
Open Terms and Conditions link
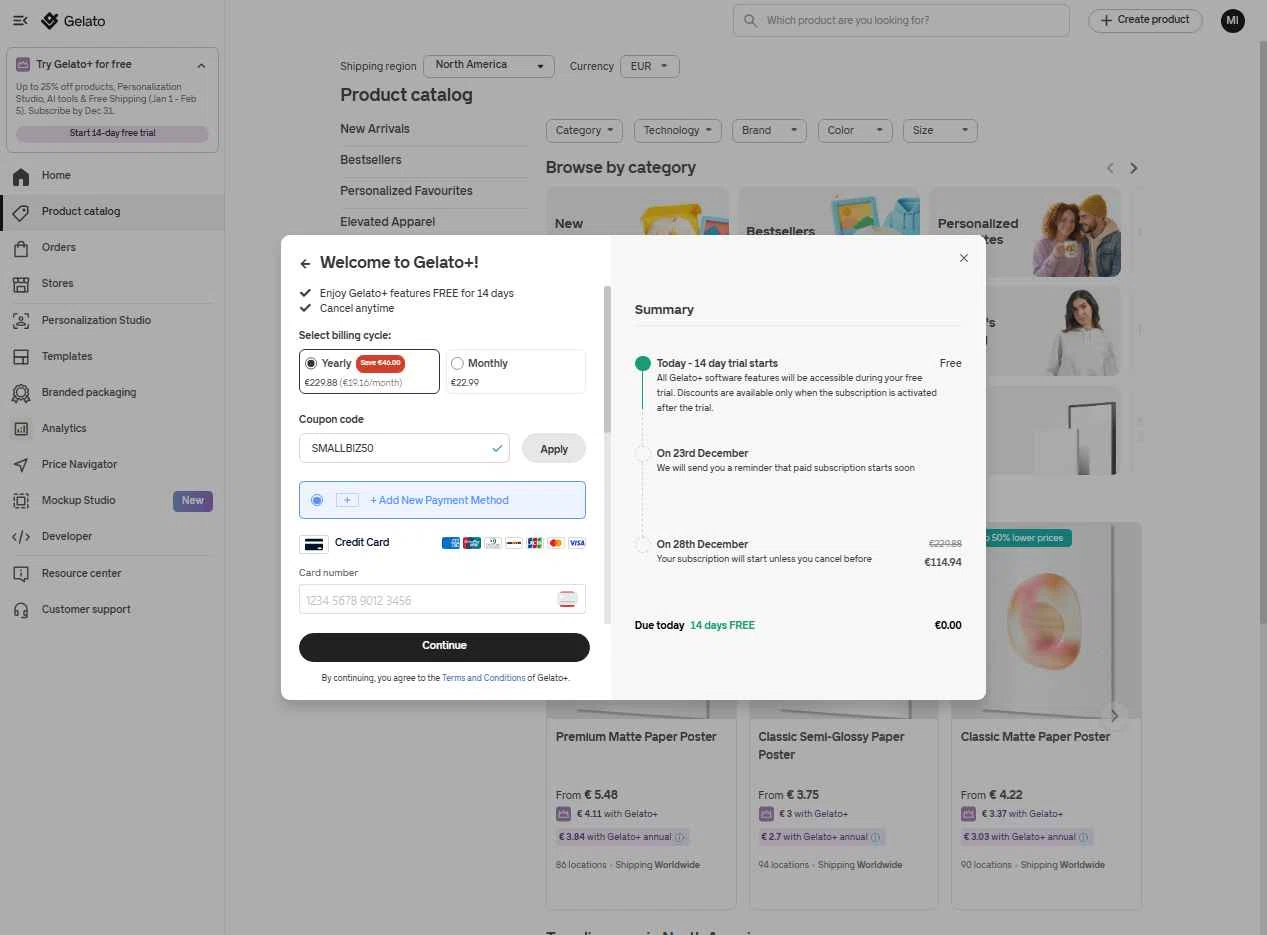483,678
